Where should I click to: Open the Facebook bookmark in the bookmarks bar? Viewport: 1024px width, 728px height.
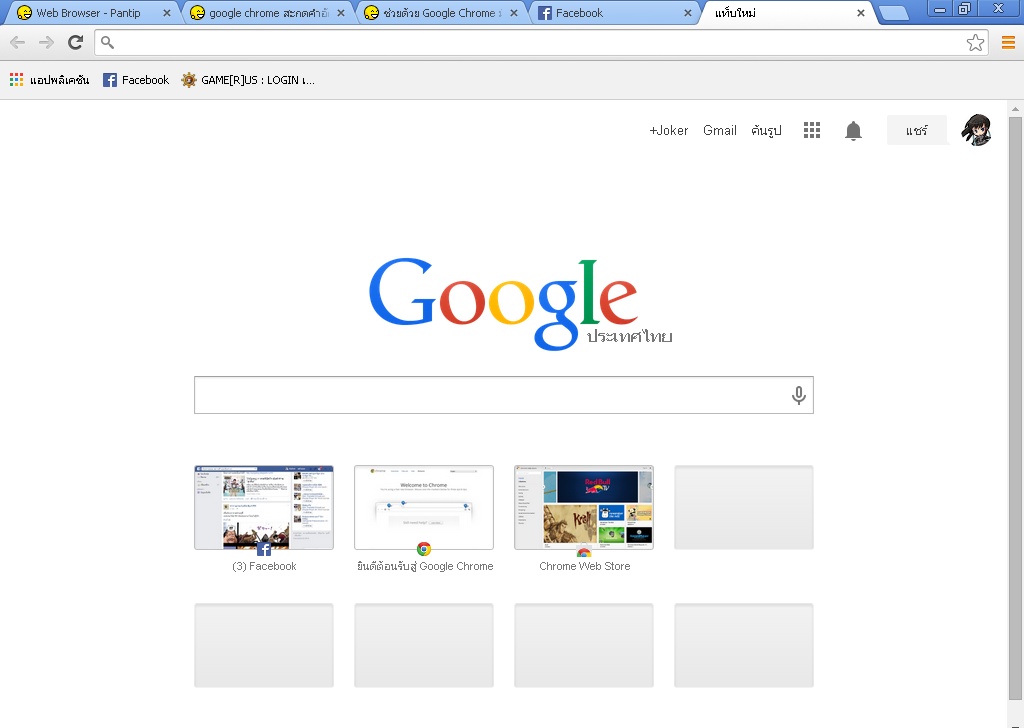pyautogui.click(x=136, y=80)
